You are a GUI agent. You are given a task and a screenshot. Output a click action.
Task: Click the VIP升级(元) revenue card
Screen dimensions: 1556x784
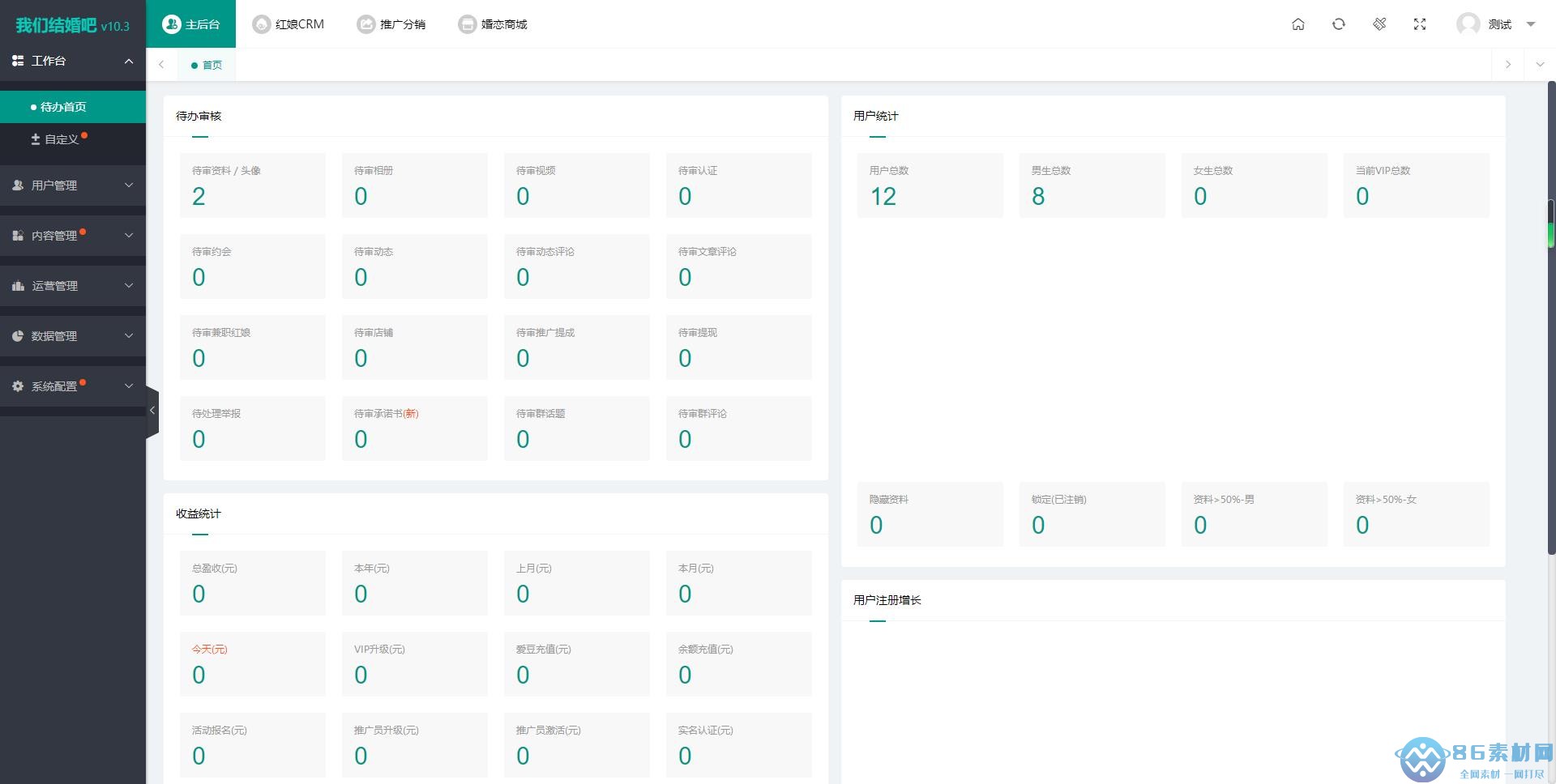click(x=415, y=664)
